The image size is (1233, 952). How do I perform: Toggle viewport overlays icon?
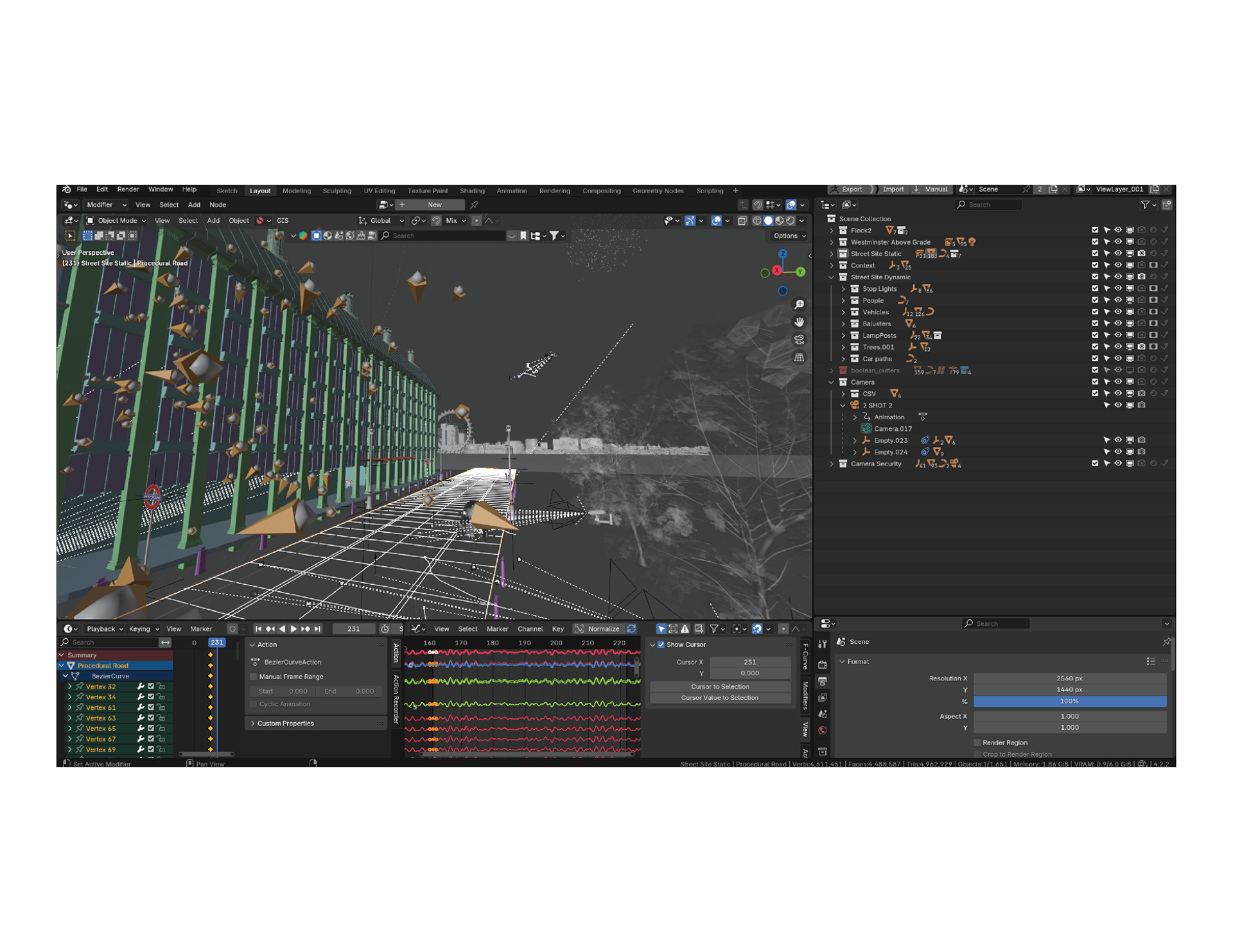click(x=717, y=220)
